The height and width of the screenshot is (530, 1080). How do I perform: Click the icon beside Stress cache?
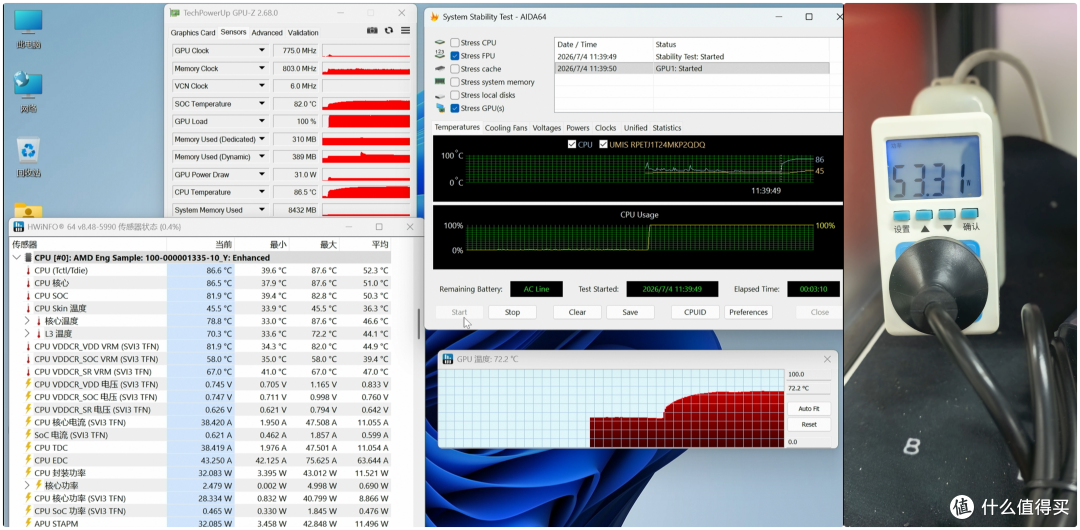[x=439, y=69]
